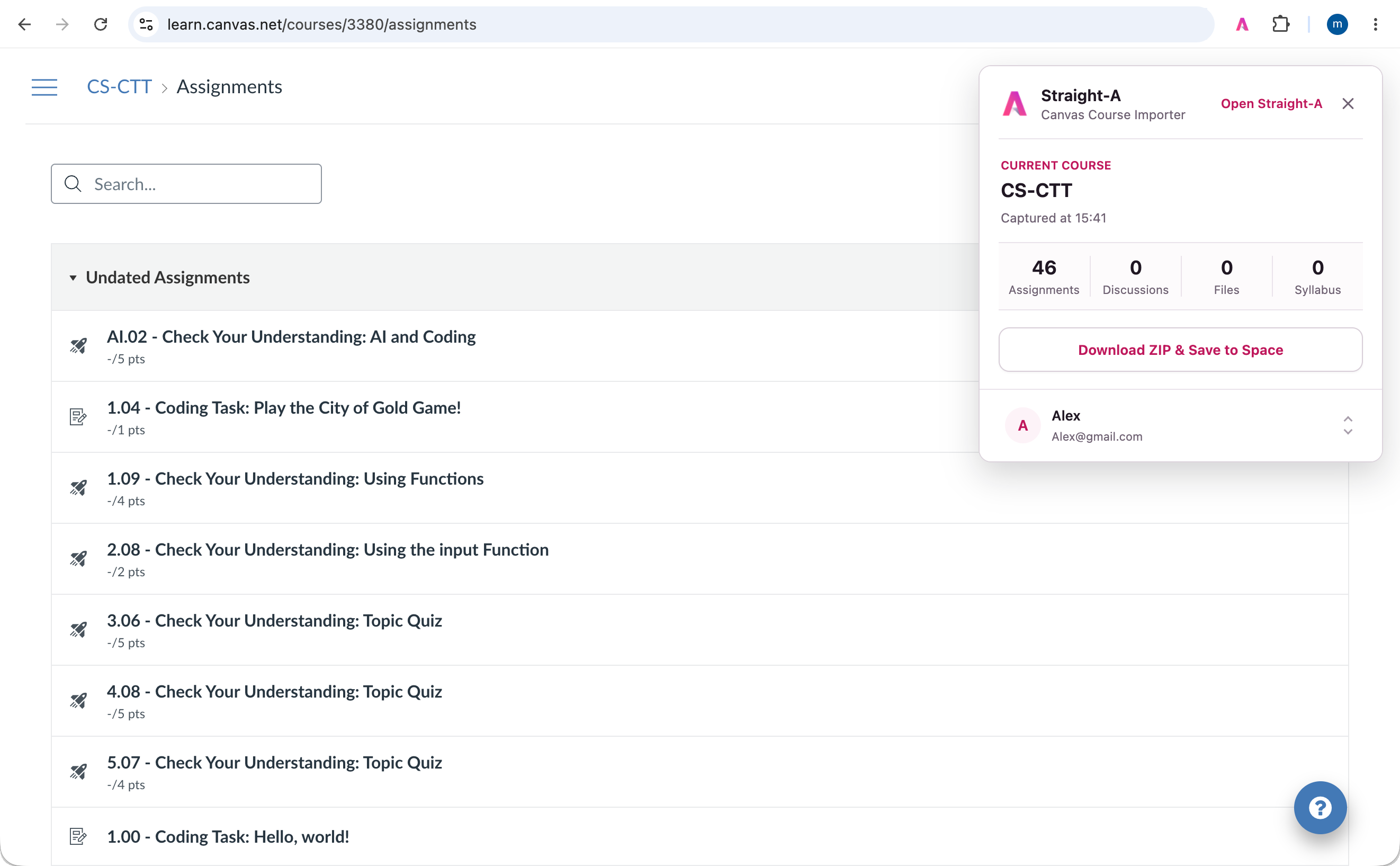Click the Alex@gmail.com account email
Screen dimensions: 1400x866
pyautogui.click(x=1097, y=436)
